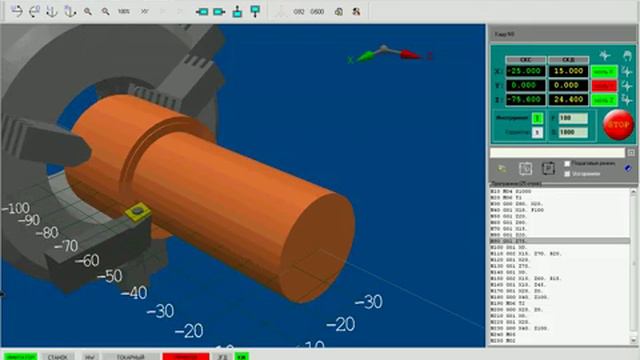This screenshot has height=360, width=640.
Task: Click the Z value 24.400 readout
Action: [x=568, y=100]
